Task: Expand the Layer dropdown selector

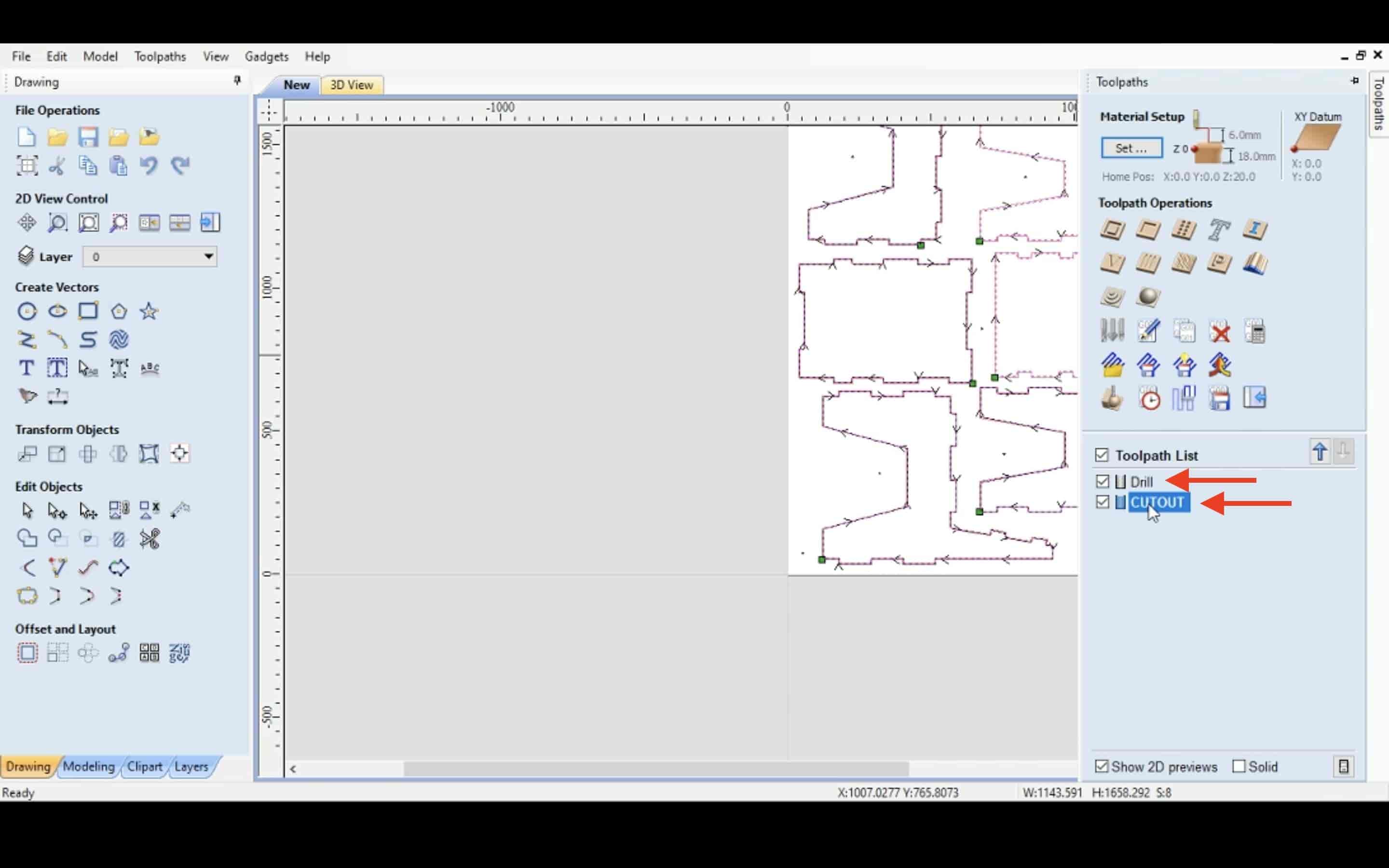Action: click(x=207, y=256)
